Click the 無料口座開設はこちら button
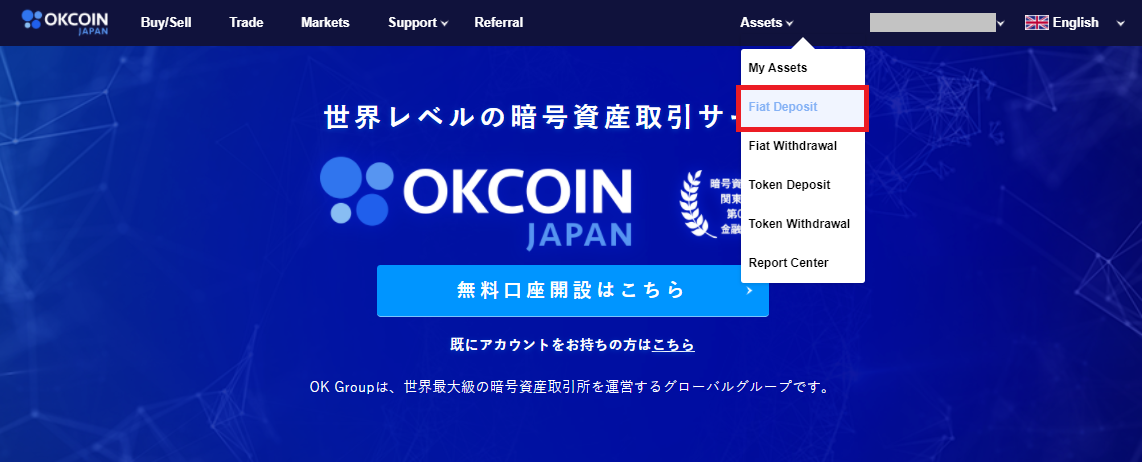The height and width of the screenshot is (462, 1142). point(572,291)
